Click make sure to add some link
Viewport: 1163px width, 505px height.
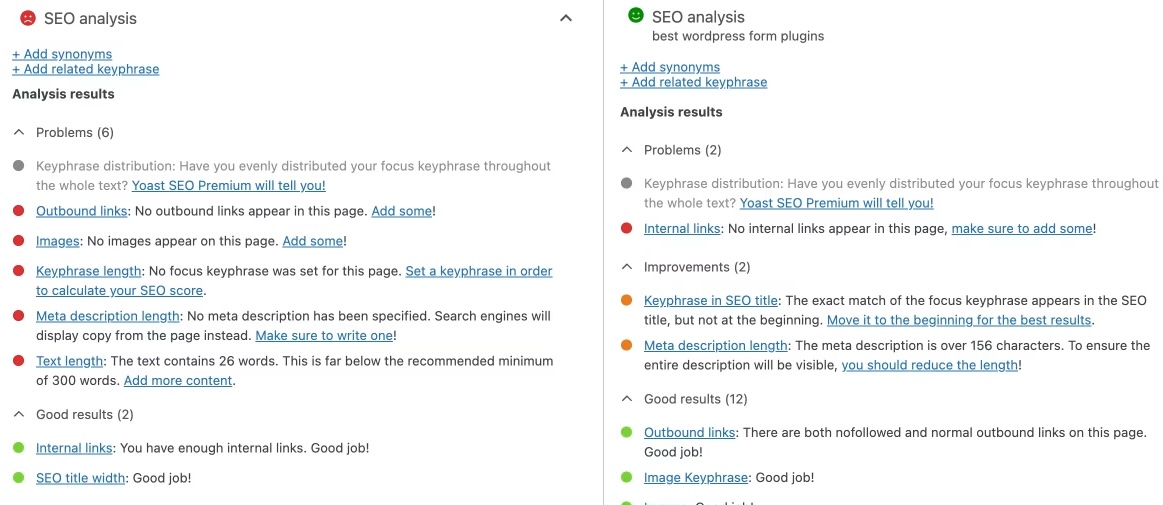(x=1022, y=229)
